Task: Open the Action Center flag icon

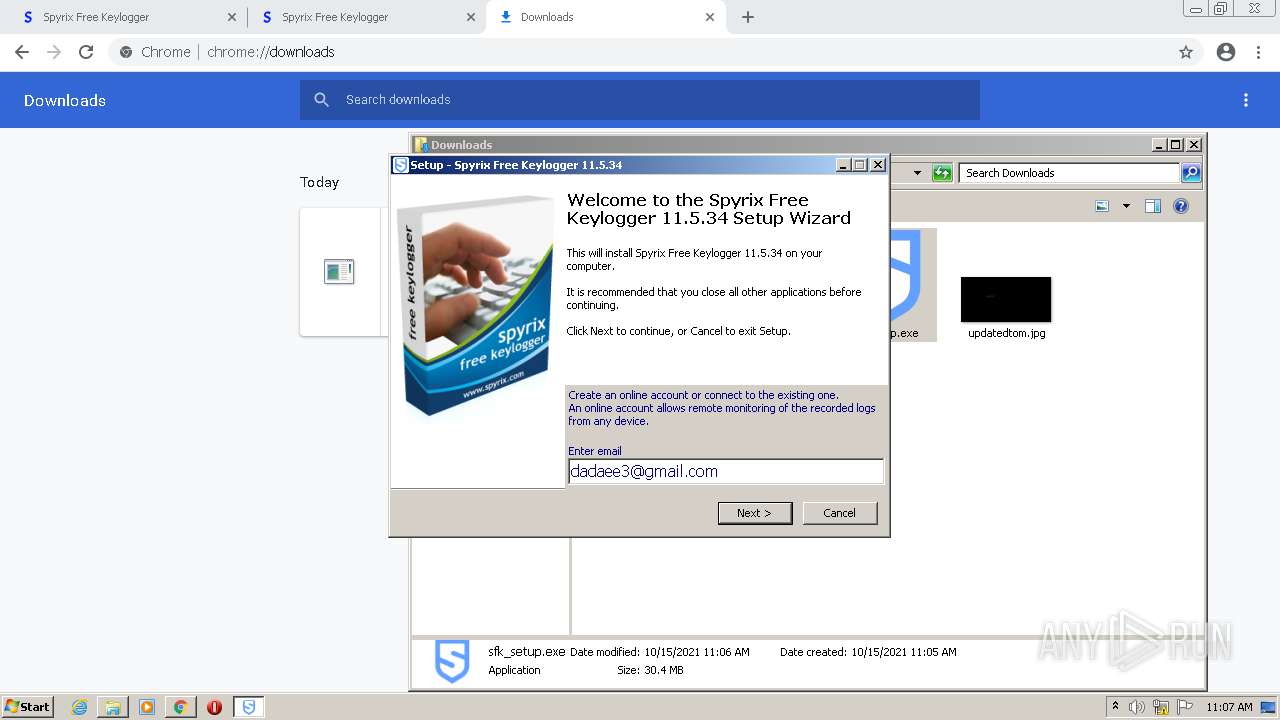Action: [1185, 707]
